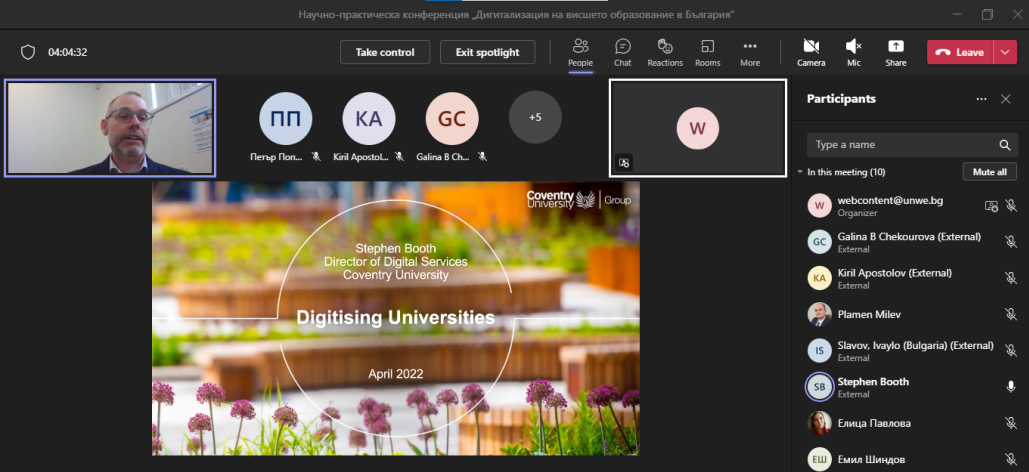Expand the Leave options dropdown arrow
The height and width of the screenshot is (472, 1029).
tap(1005, 53)
